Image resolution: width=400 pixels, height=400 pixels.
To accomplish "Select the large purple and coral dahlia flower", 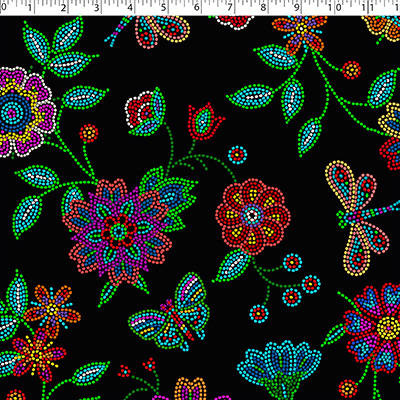I will tap(118, 230).
